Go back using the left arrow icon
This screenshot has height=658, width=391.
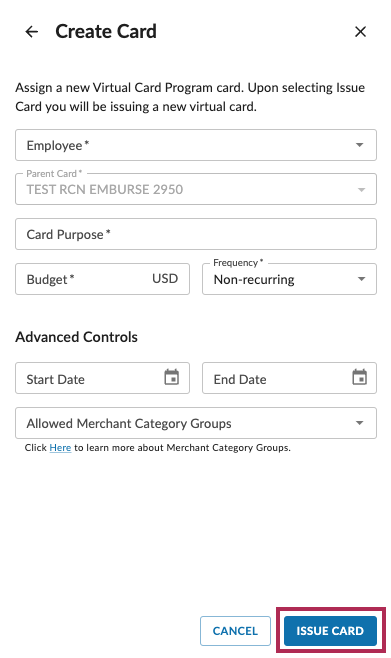(x=32, y=32)
